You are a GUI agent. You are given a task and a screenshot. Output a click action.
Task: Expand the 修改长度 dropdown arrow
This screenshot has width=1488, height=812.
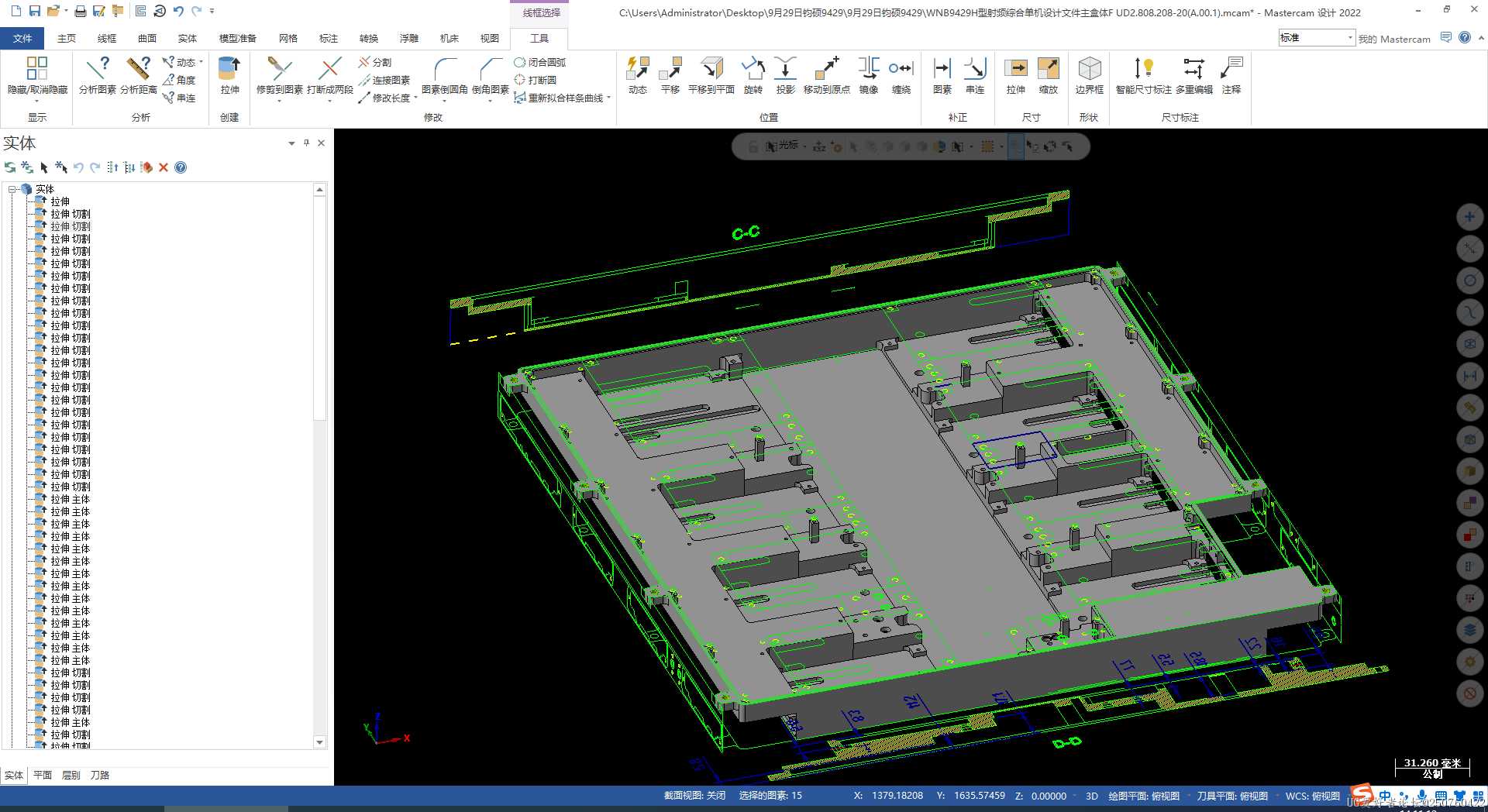click(415, 98)
